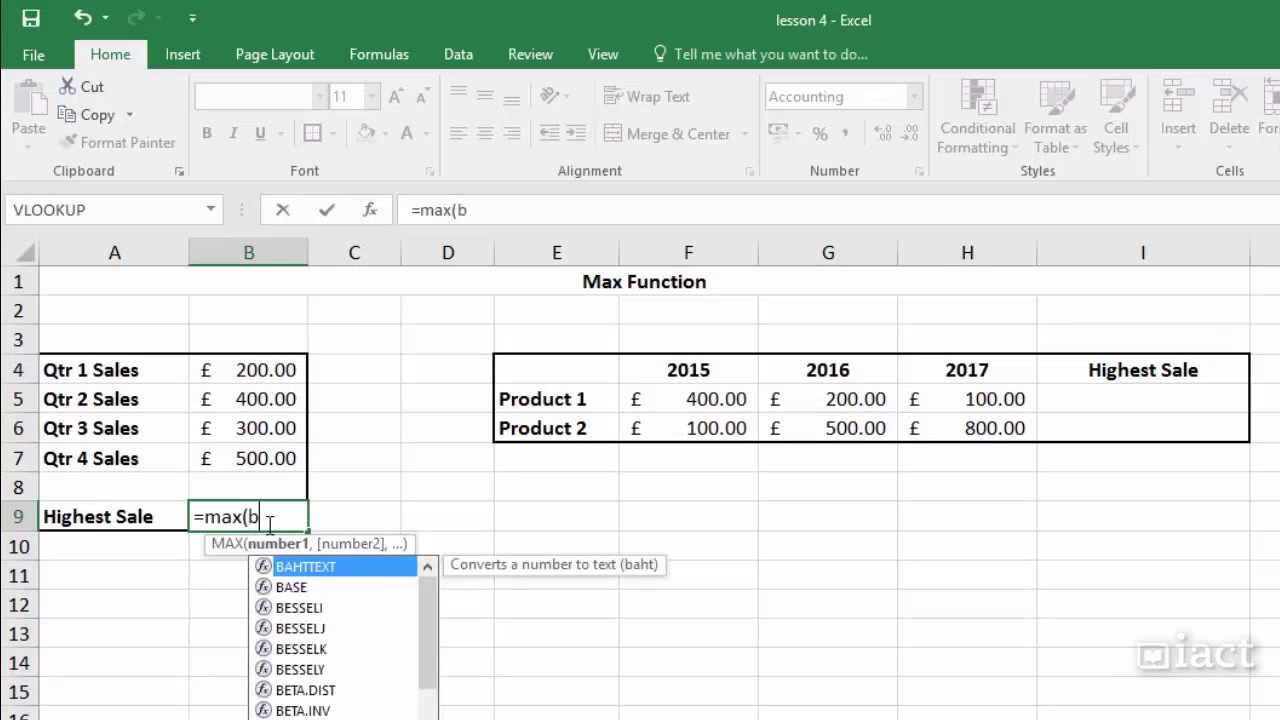Undo the last action
The width and height of the screenshot is (1280, 720).
tap(82, 18)
